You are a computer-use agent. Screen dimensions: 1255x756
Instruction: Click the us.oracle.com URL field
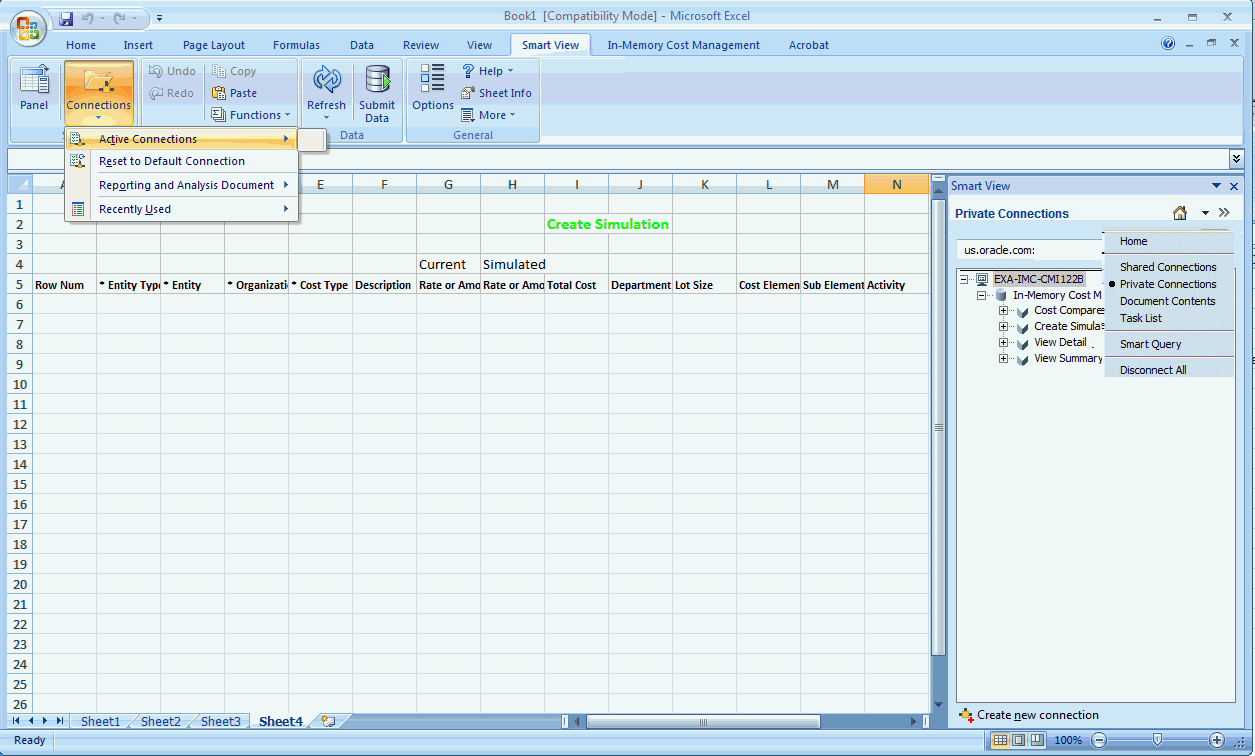point(1030,250)
